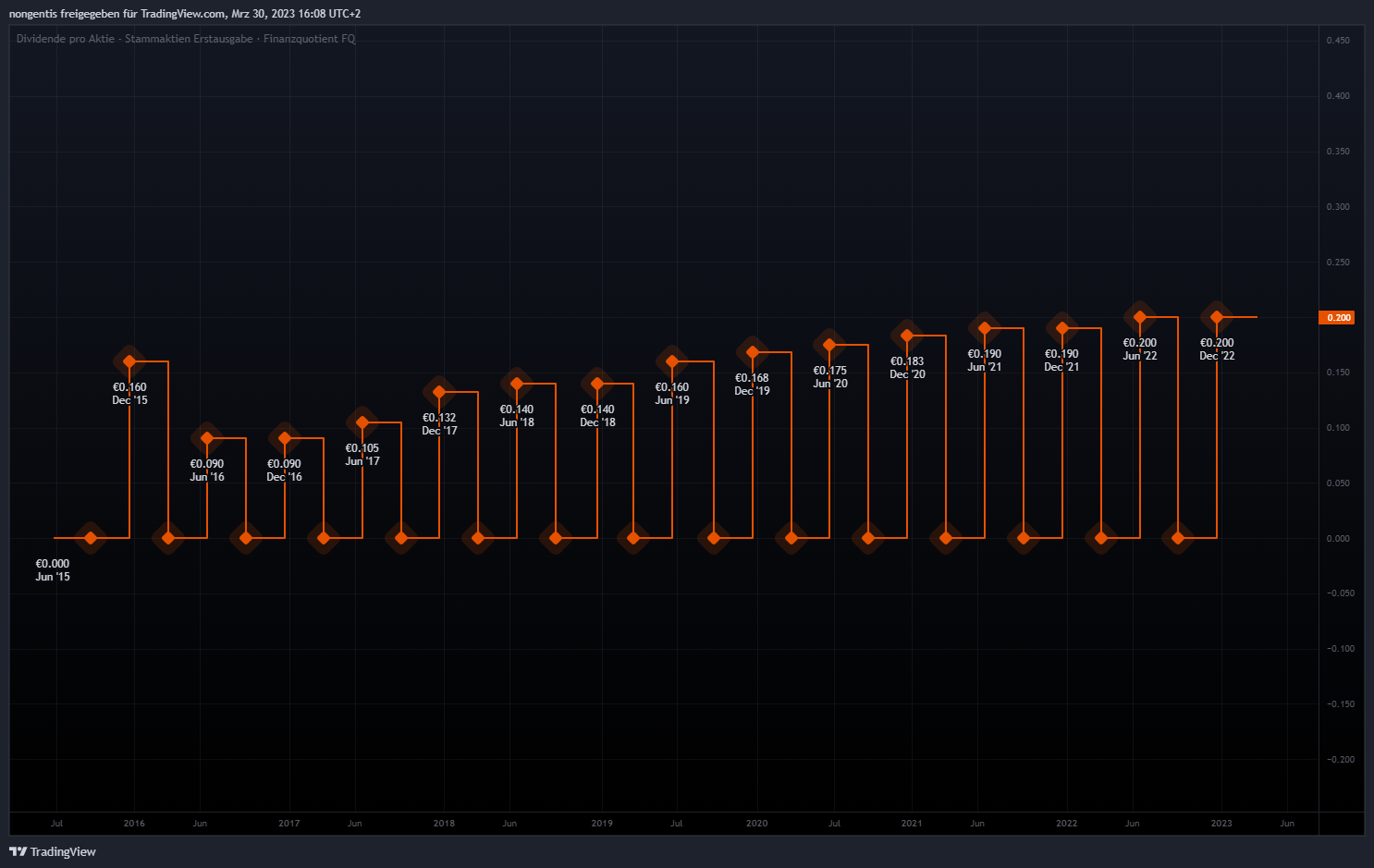Select the Dec '19 €0.168 diamond marker

(x=753, y=352)
